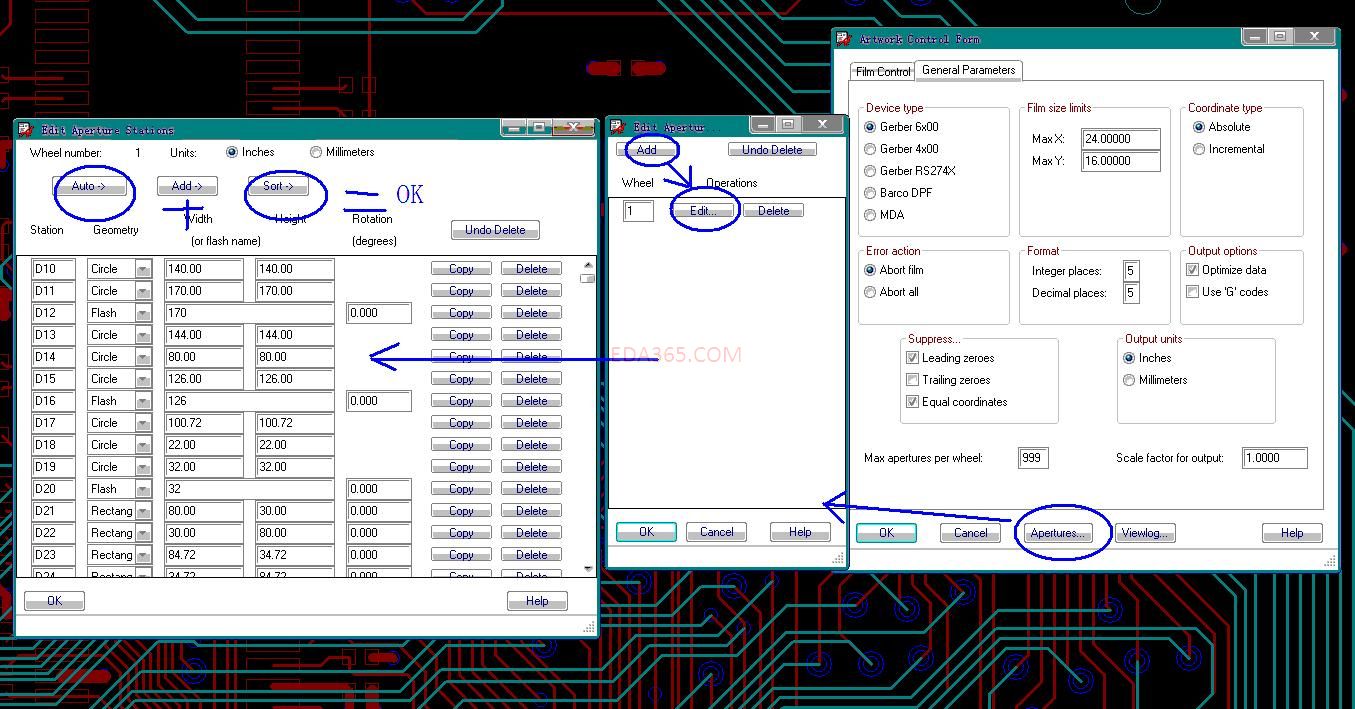Click Edit for wheel 1

click(x=703, y=211)
